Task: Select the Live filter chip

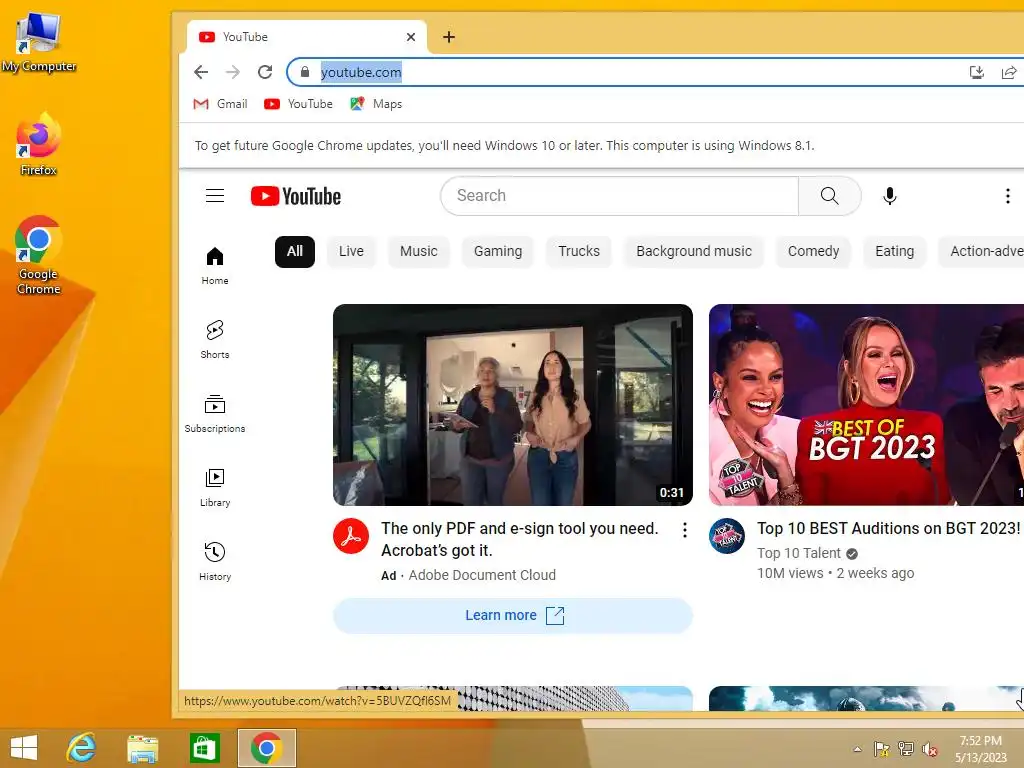Action: (351, 251)
